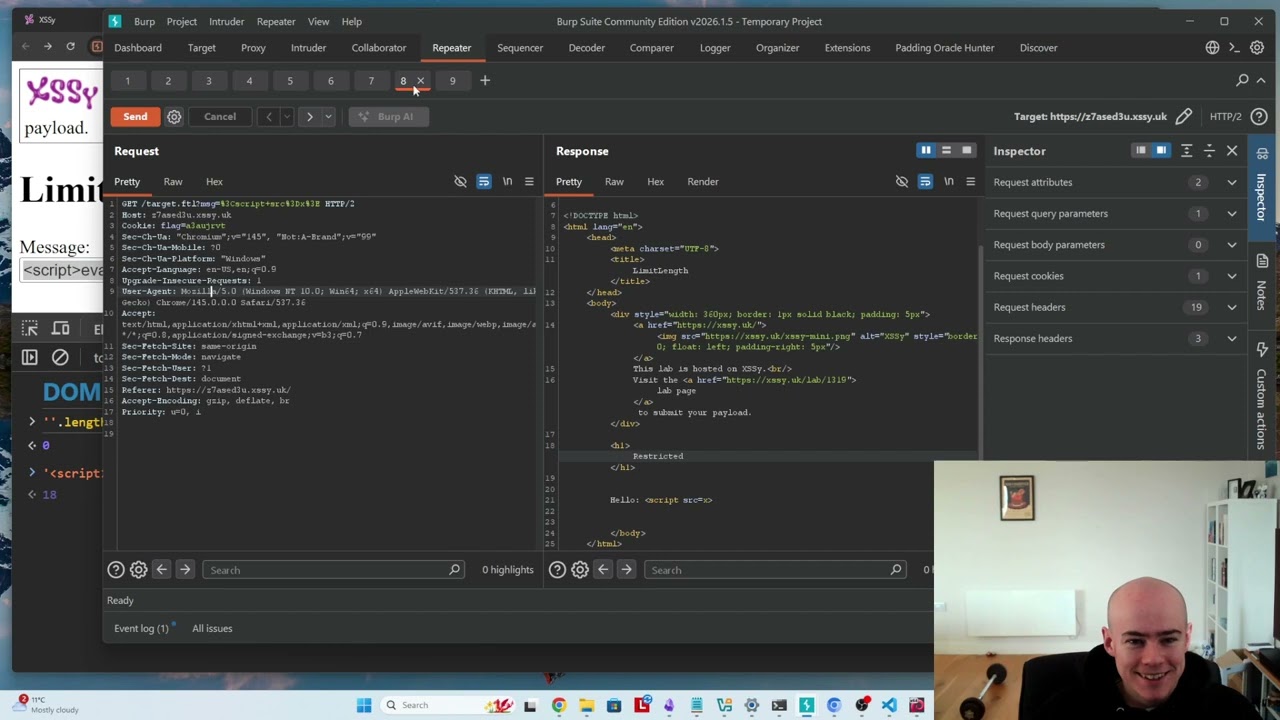The height and width of the screenshot is (720, 1280).
Task: Add a new Repeater tab with plus
Action: coord(485,80)
